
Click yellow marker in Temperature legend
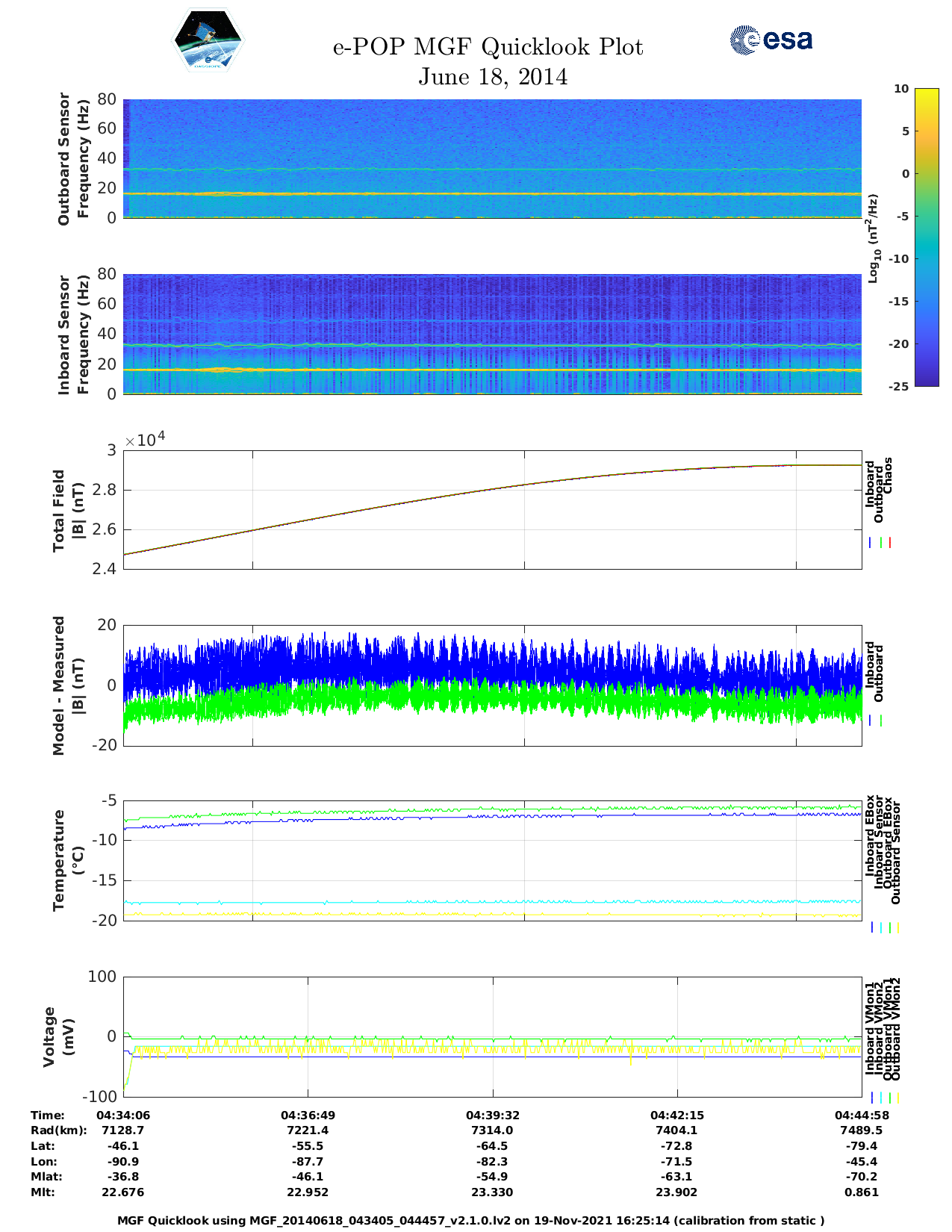897,927
